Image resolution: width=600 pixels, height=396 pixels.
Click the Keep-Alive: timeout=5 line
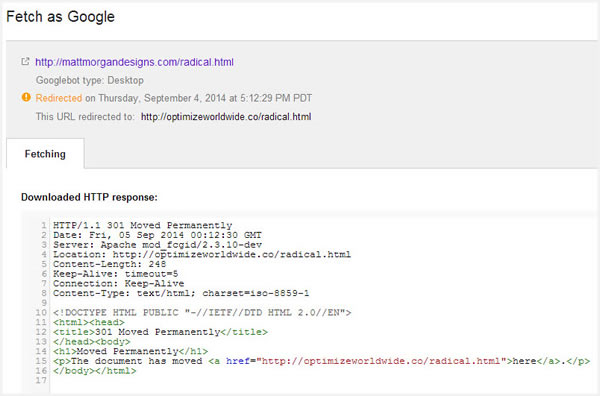tap(116, 274)
